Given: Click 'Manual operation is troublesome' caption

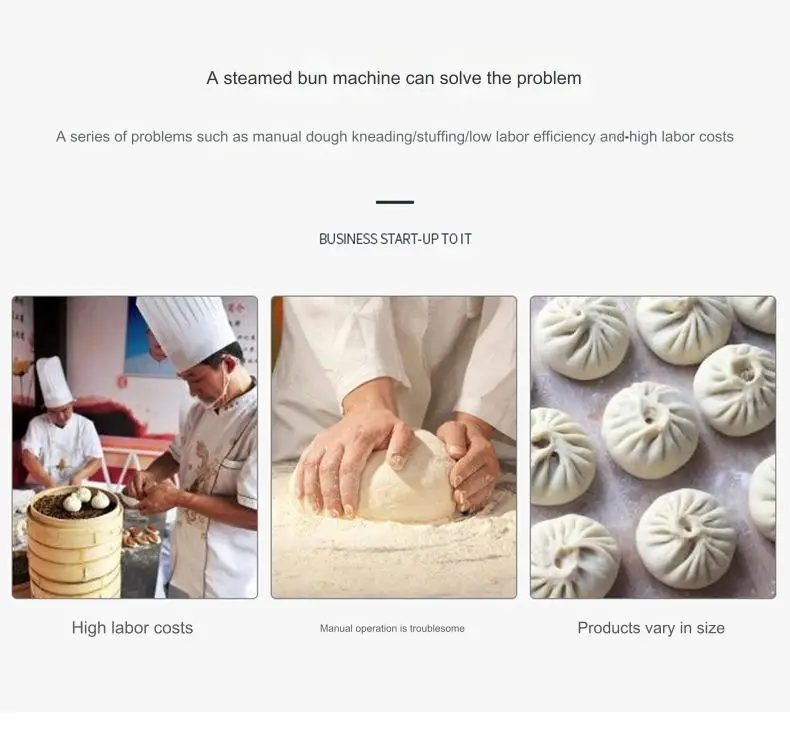Looking at the screenshot, I should click(392, 628).
